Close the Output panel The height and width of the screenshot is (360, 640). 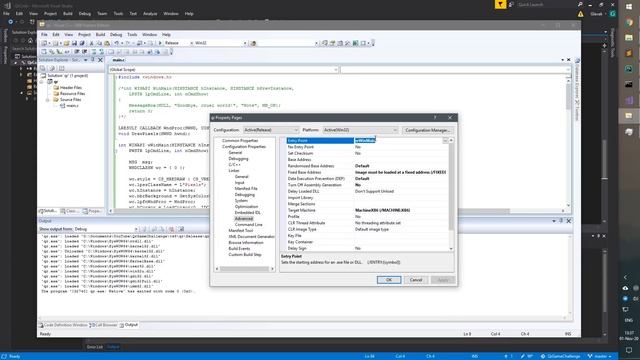click(569, 221)
